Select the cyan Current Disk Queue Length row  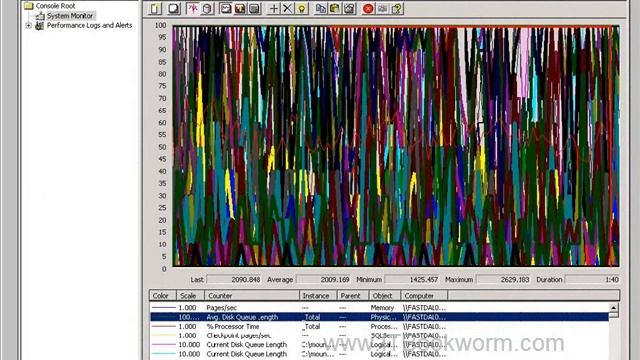(379, 354)
